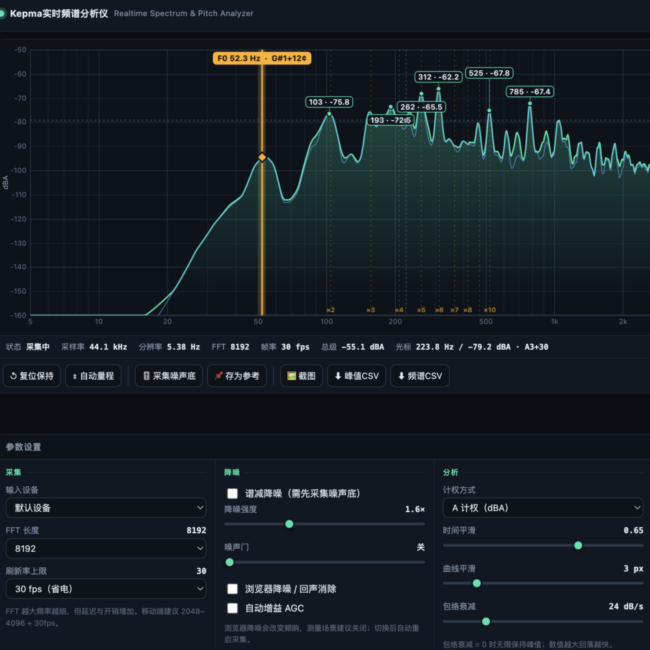Expand the 30 fps（省电）refresh rate dropdown

(x=106, y=589)
